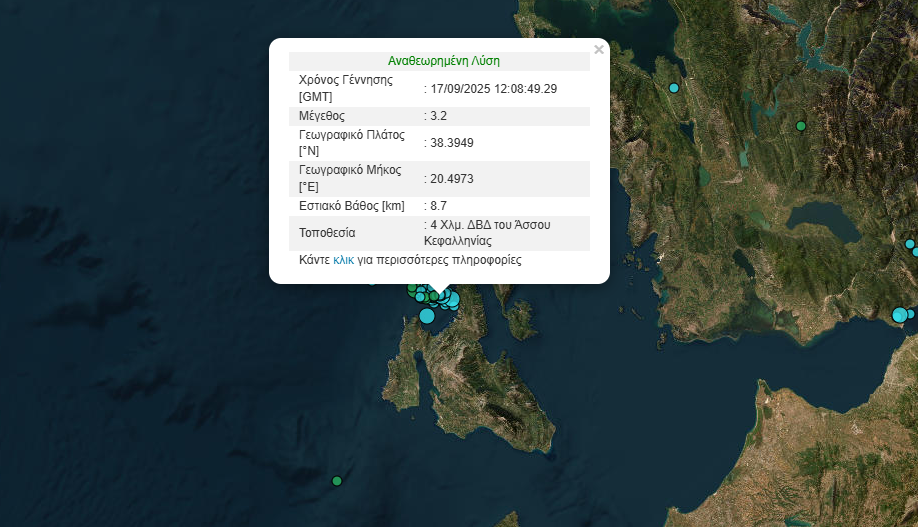Select the large cyan marker on the mainland's southern coast
The width and height of the screenshot is (918, 527).
tap(900, 315)
